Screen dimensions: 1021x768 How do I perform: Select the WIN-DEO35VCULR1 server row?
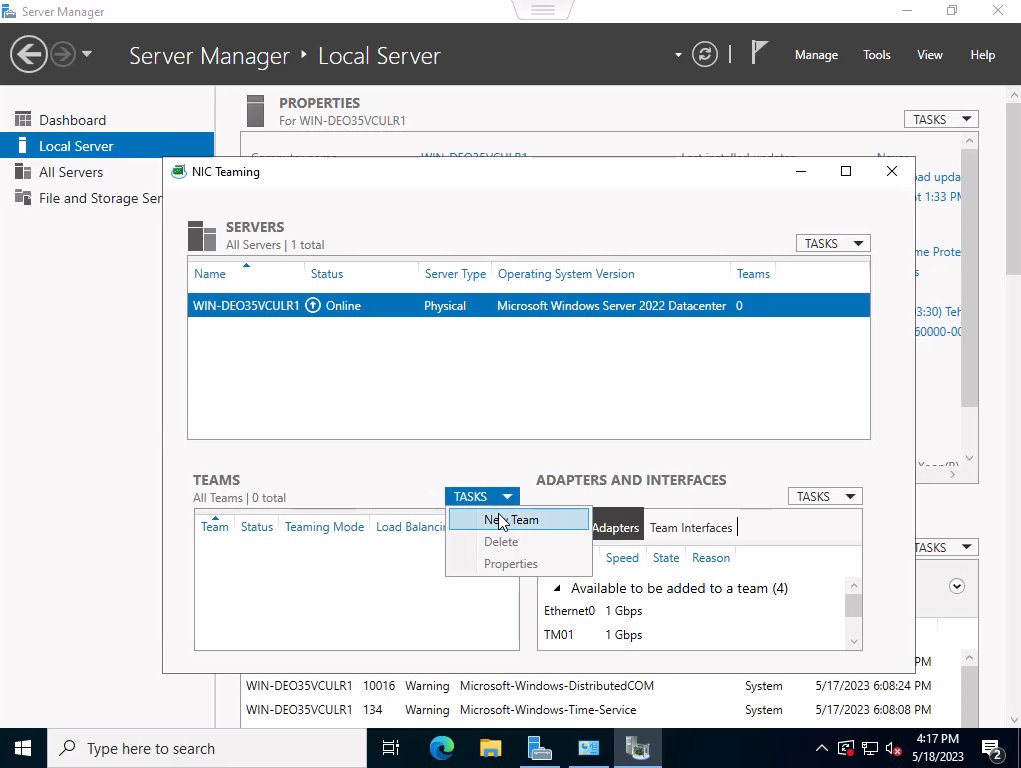(528, 306)
